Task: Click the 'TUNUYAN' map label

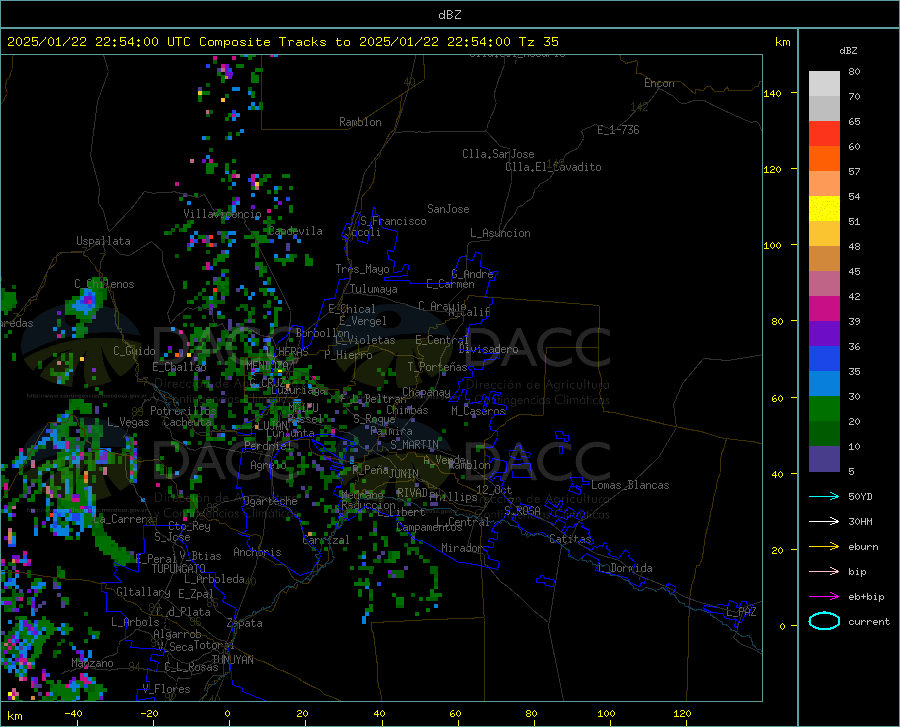Action: coord(232,659)
